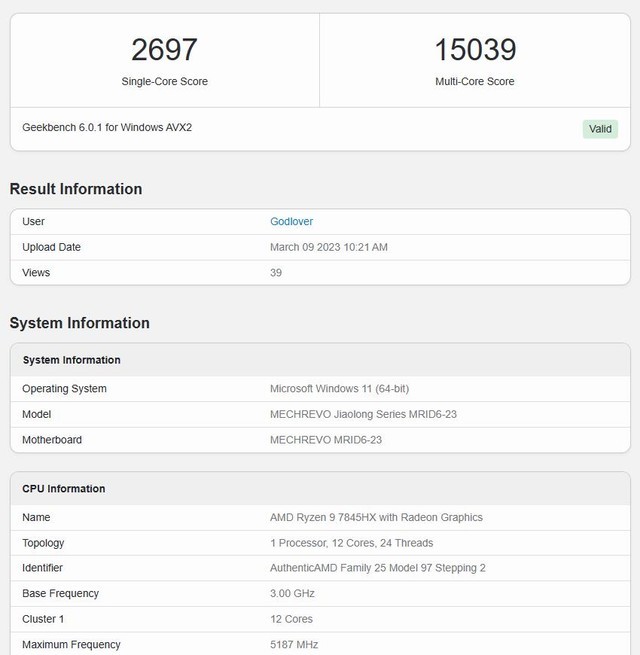Click the 15039 multi-core score number
The width and height of the screenshot is (640, 655).
[x=474, y=49]
